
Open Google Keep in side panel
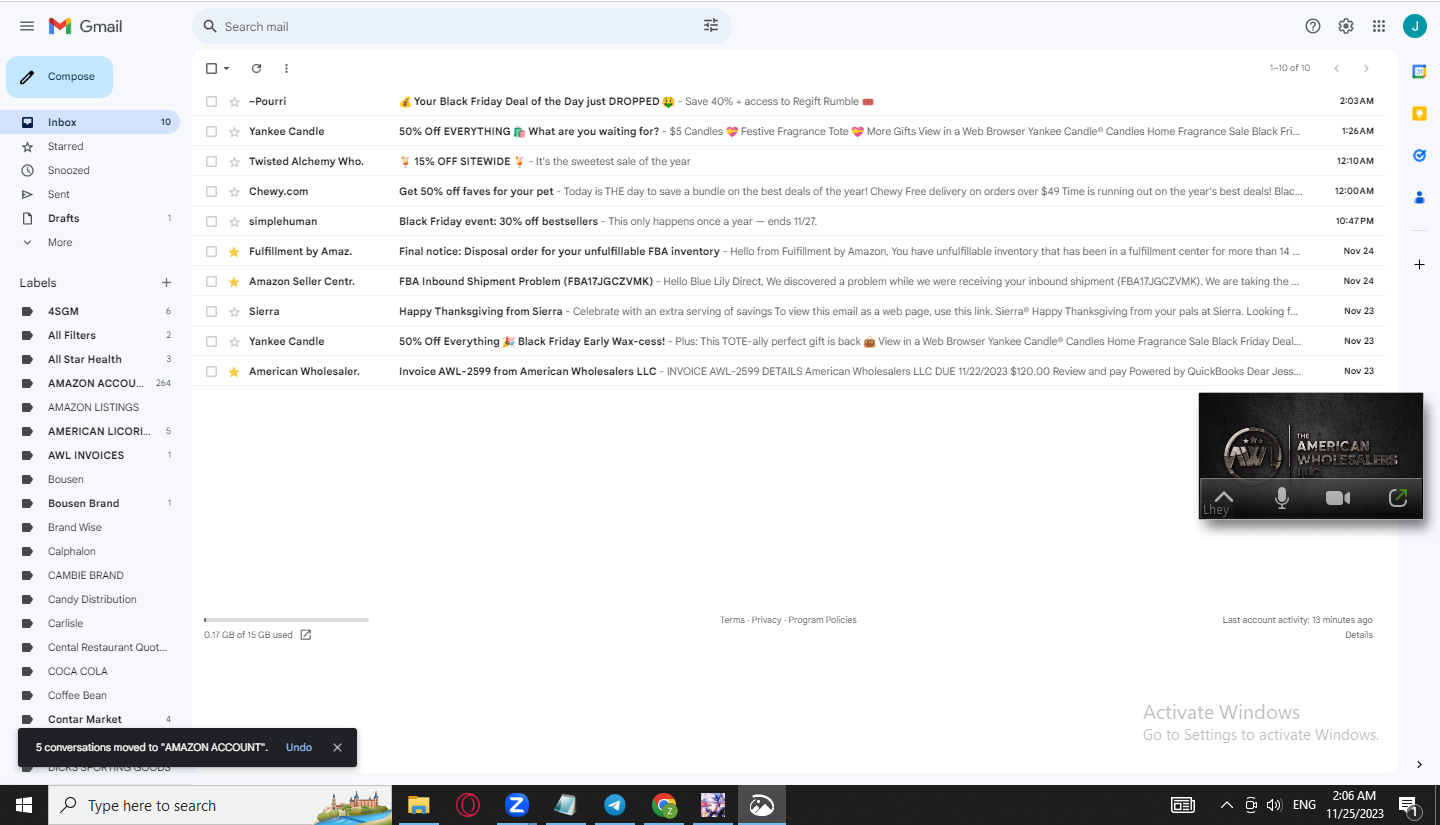1419,114
